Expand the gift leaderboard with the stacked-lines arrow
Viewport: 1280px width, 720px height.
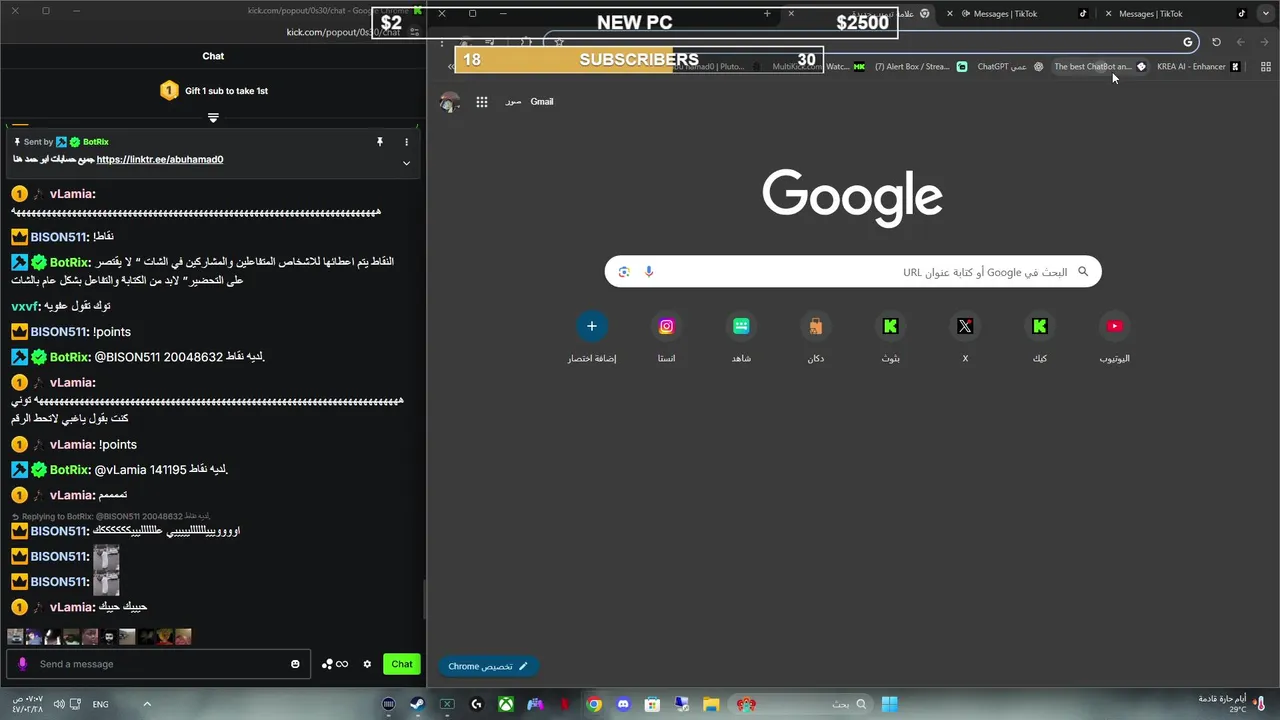coord(213,118)
